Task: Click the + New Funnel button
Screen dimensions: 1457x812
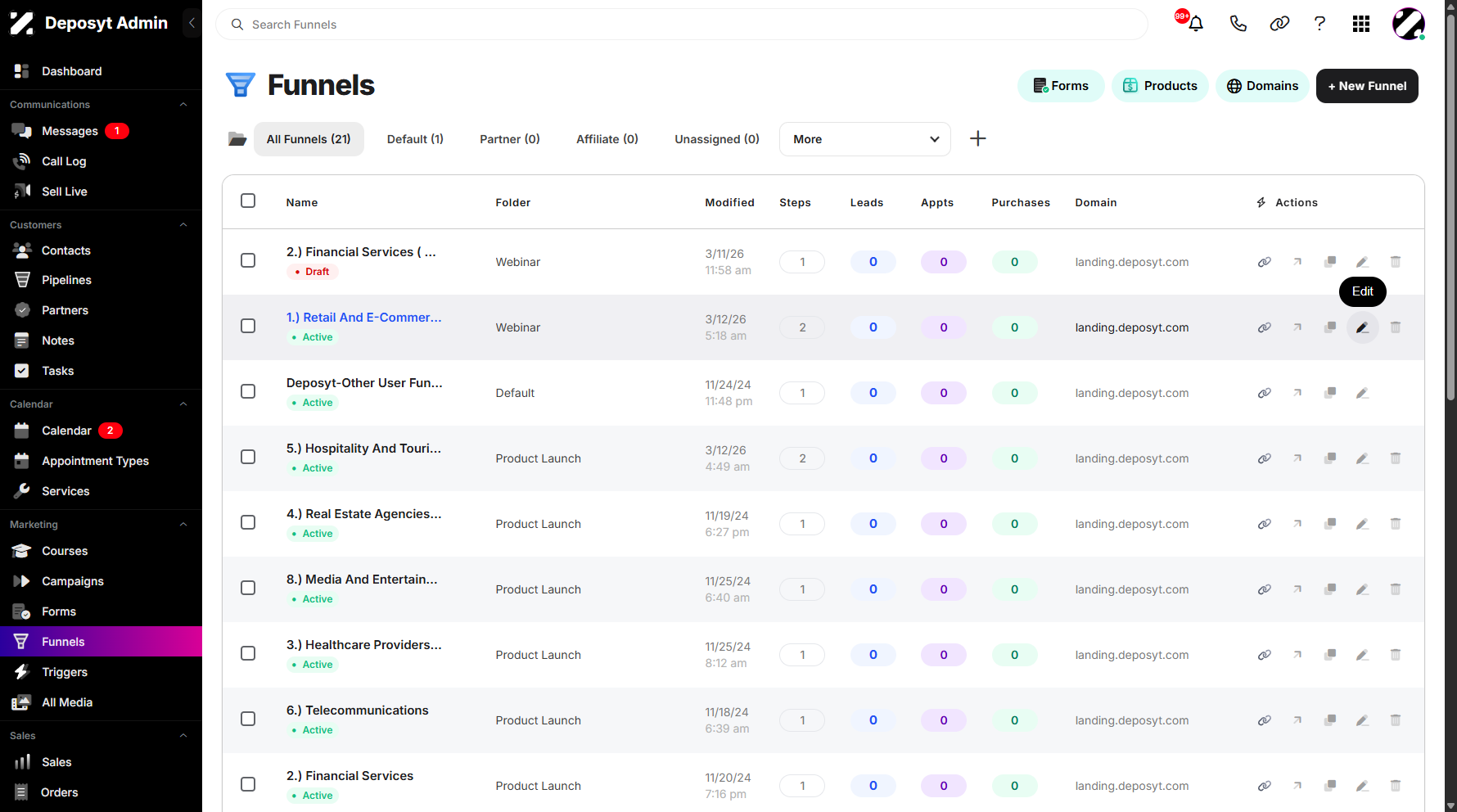Action: [1367, 86]
